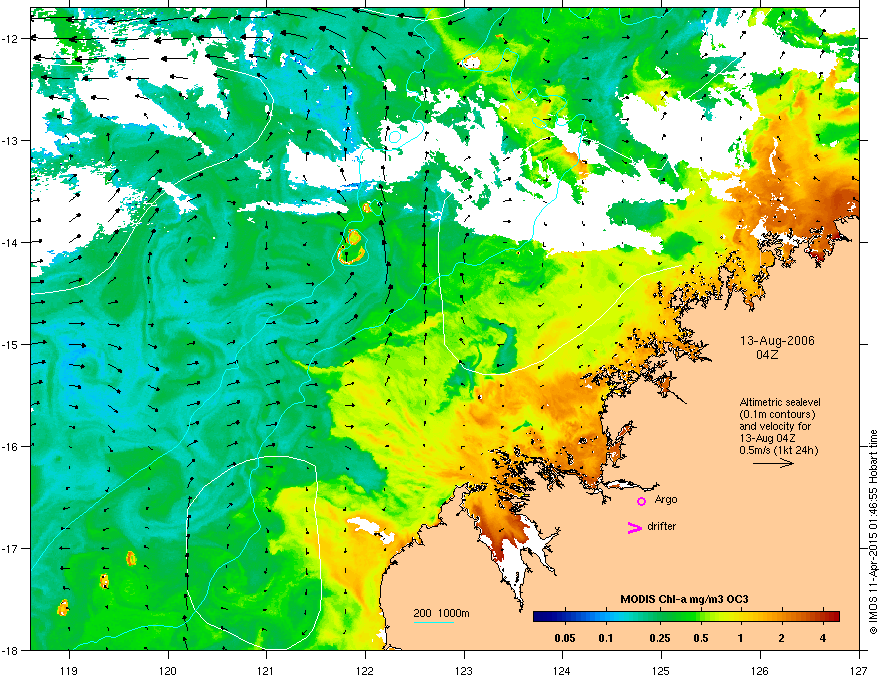This screenshot has width=880, height=680.
Task: Click the colorbar tick label '4'
Action: [823, 638]
